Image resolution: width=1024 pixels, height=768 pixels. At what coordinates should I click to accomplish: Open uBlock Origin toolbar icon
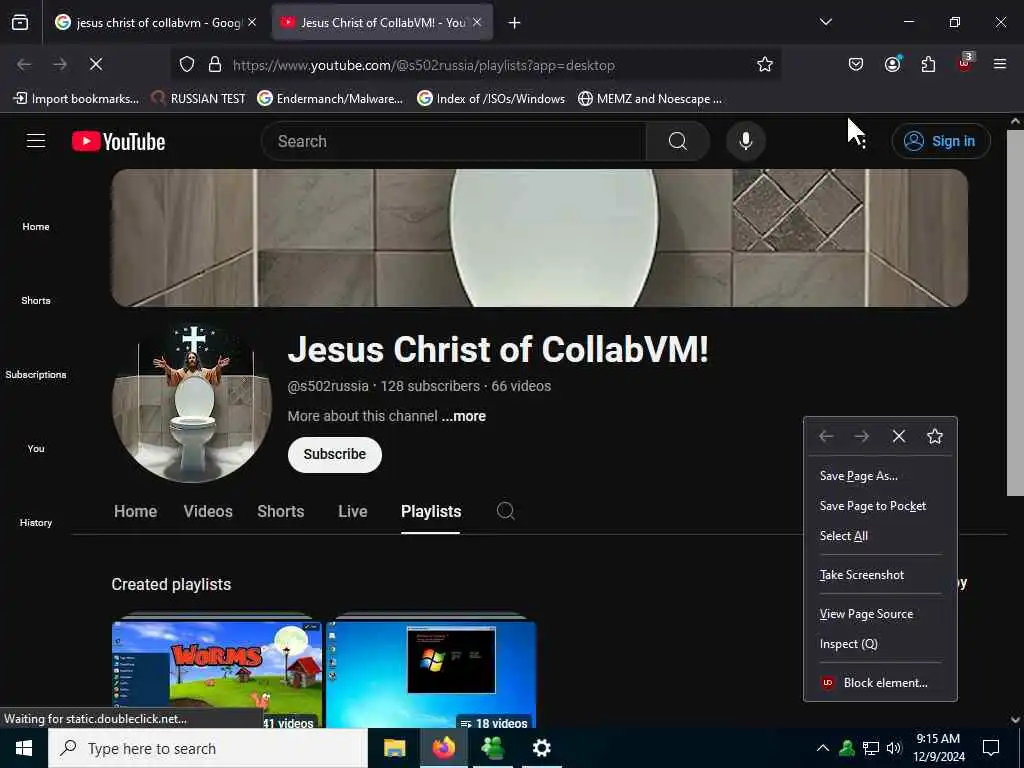click(965, 63)
